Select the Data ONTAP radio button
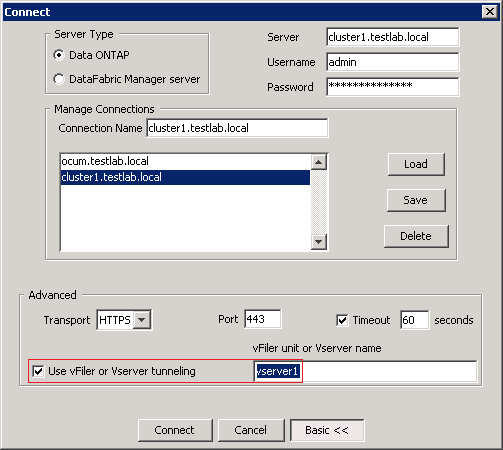The image size is (503, 450). coord(59,55)
